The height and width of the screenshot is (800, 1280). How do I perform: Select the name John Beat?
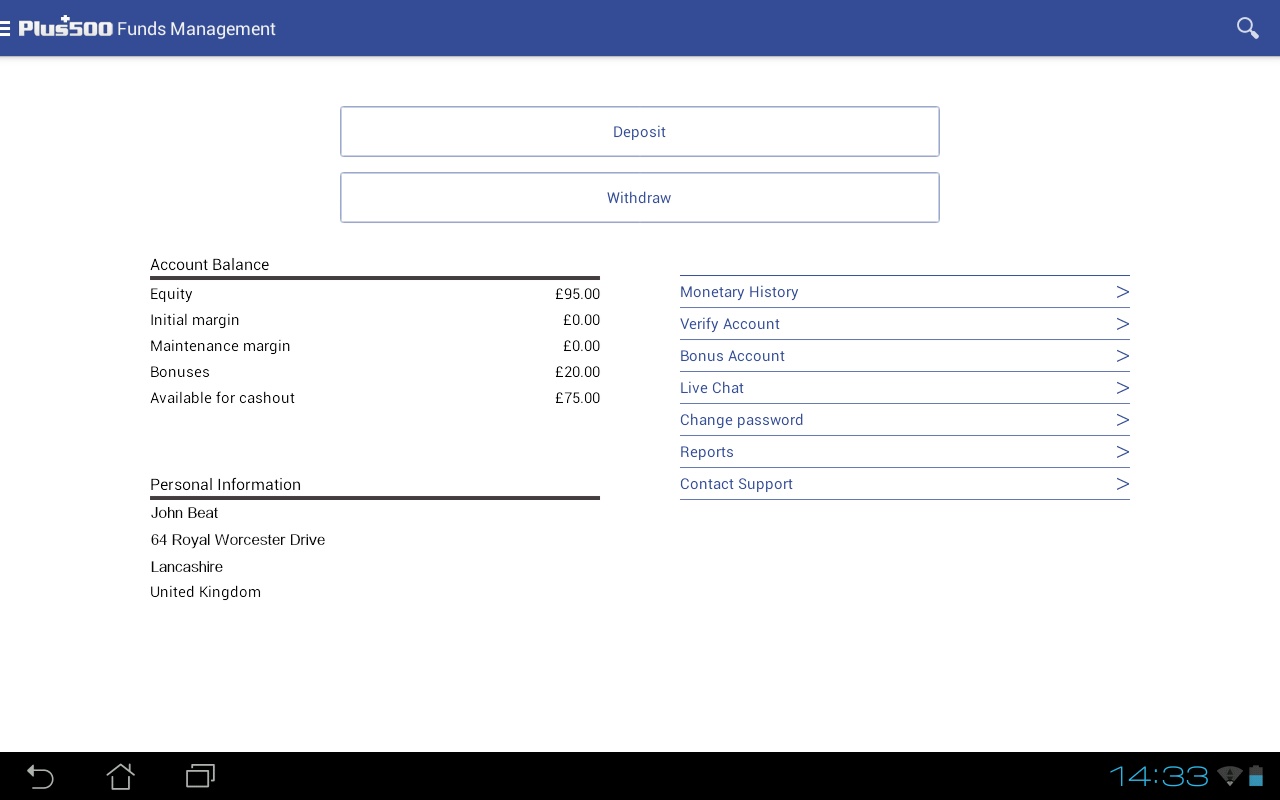(184, 513)
